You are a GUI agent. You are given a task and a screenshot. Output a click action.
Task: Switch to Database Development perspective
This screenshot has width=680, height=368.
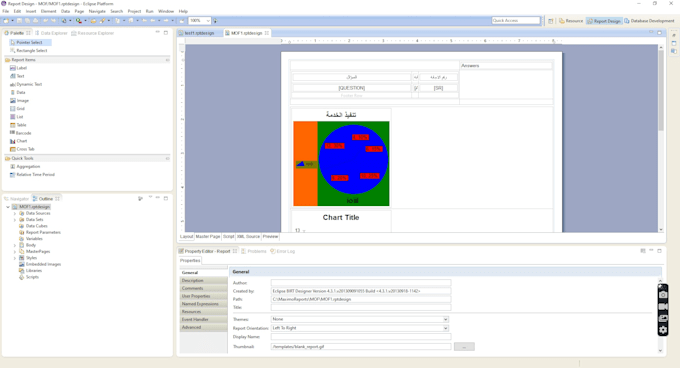649,21
